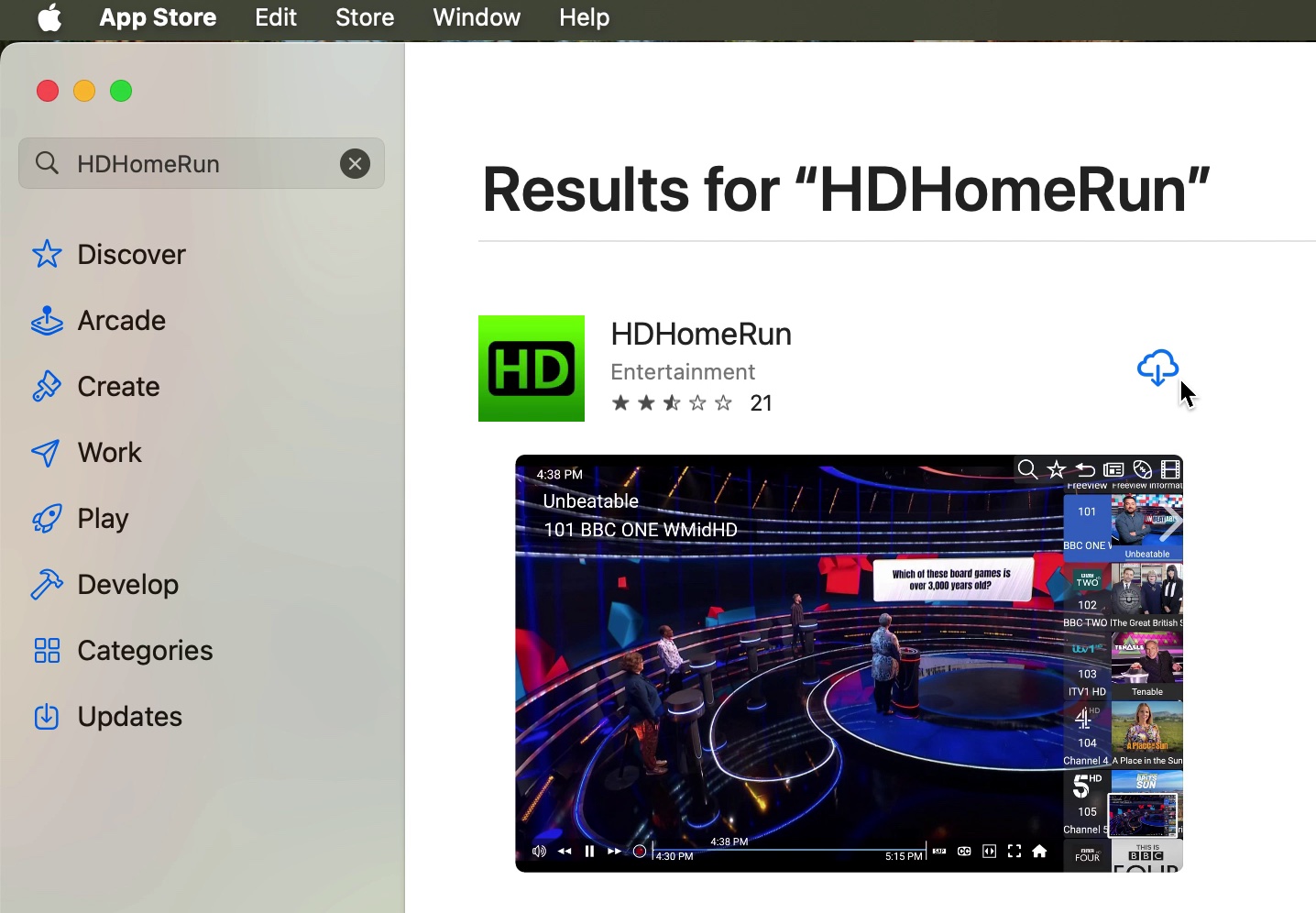Show next screenshot using the chevron arrow
This screenshot has width=1316, height=913.
point(1170,522)
